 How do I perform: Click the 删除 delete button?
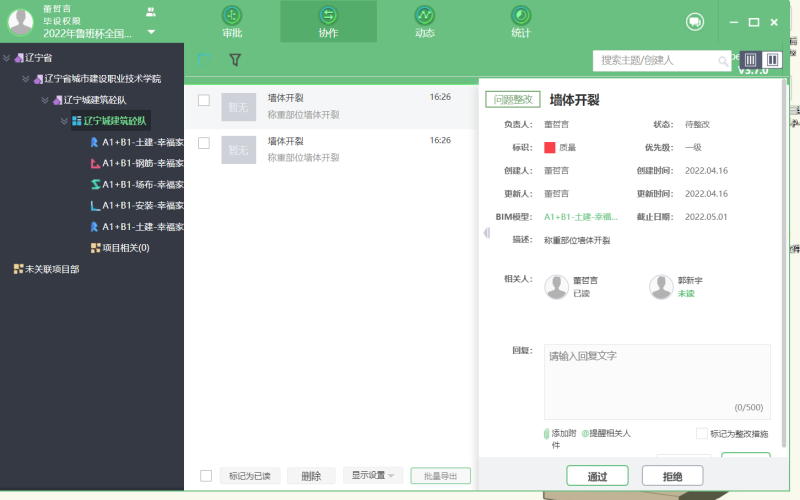[311, 476]
